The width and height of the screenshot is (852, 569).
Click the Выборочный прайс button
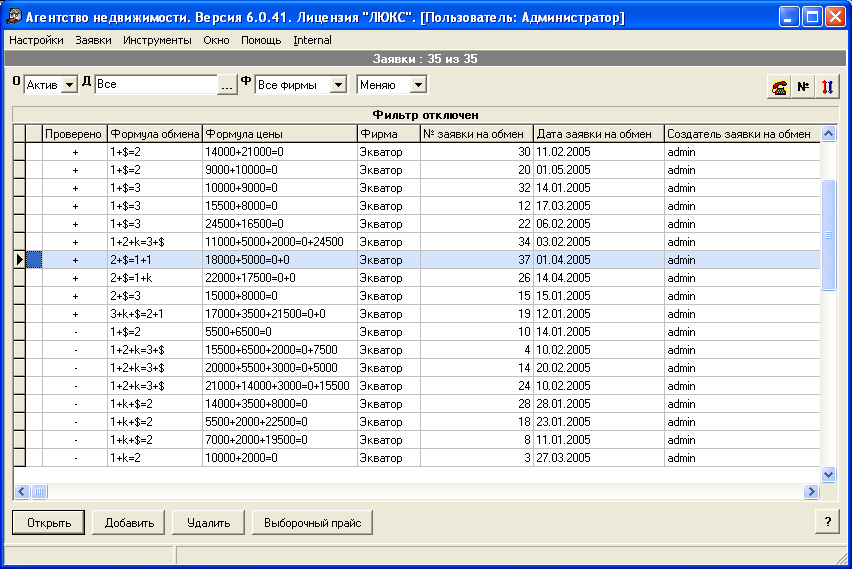tap(312, 523)
